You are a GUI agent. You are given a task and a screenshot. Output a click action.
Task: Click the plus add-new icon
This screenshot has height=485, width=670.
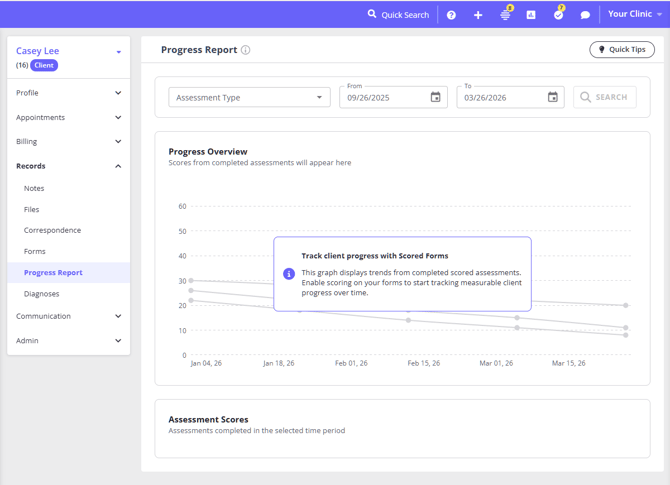478,15
